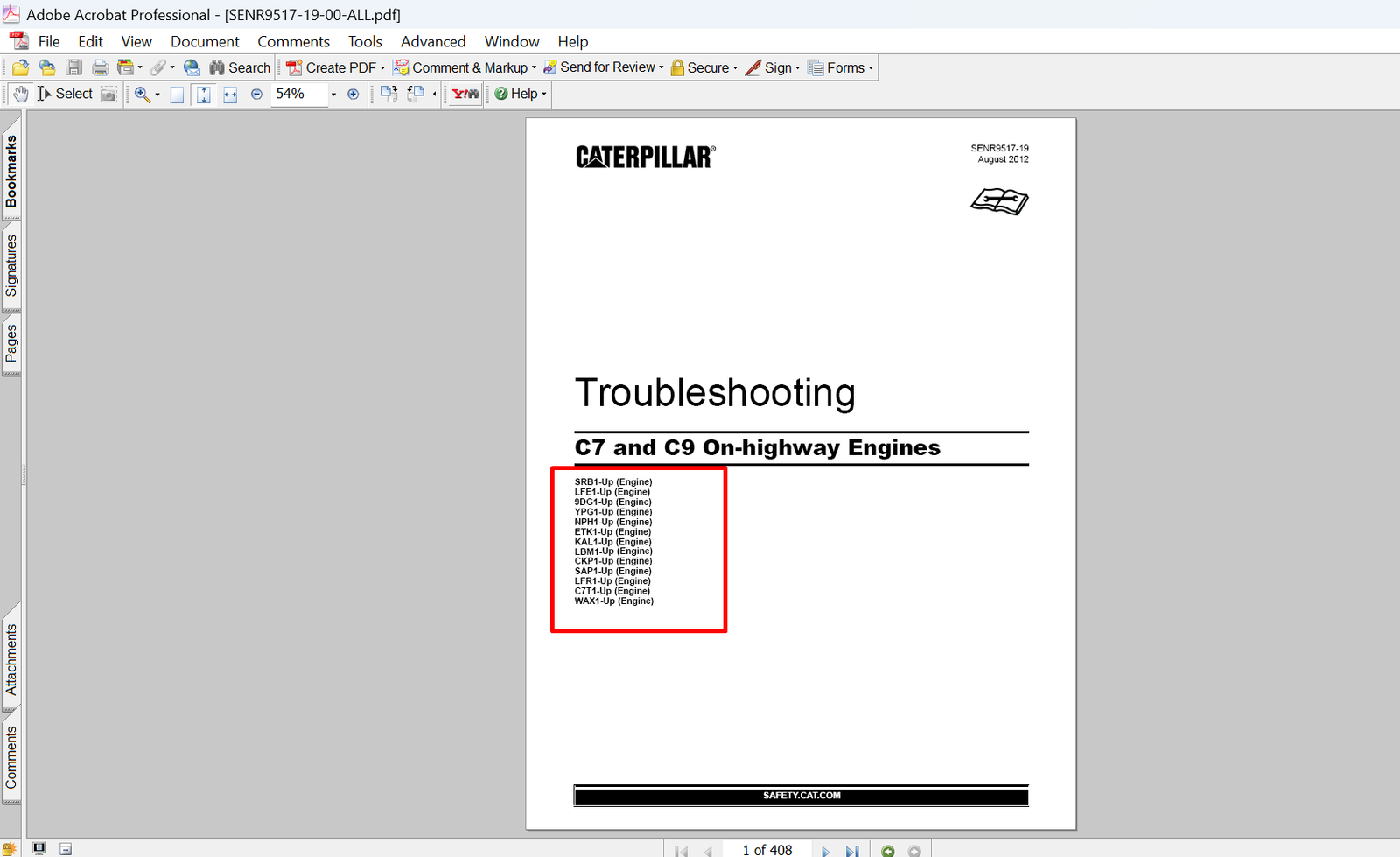Image resolution: width=1400 pixels, height=857 pixels.
Task: Open the Help menu in menu bar
Action: click(x=573, y=41)
